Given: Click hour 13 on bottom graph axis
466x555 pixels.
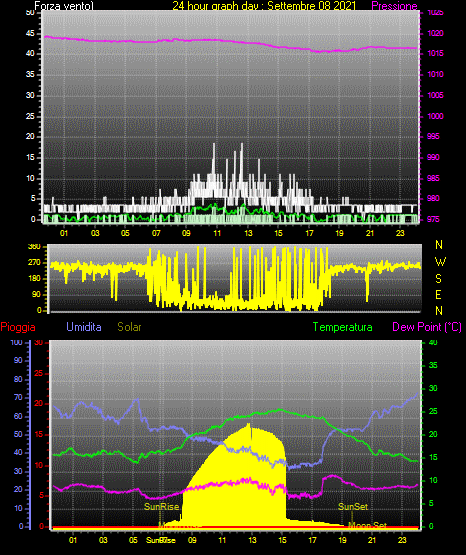Looking at the screenshot, I should [x=252, y=540].
